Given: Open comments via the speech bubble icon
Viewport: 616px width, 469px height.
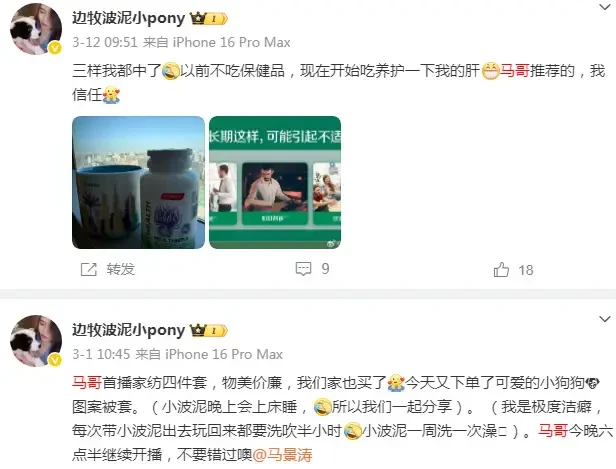Looking at the screenshot, I should (303, 269).
